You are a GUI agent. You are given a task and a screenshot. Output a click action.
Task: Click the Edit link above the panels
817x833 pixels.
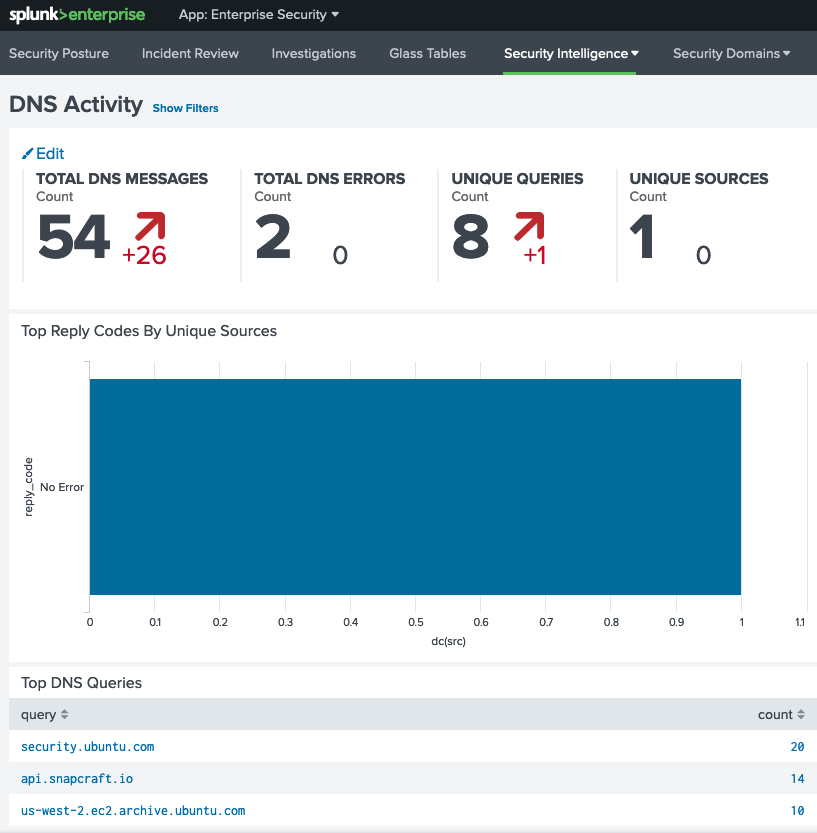(48, 153)
